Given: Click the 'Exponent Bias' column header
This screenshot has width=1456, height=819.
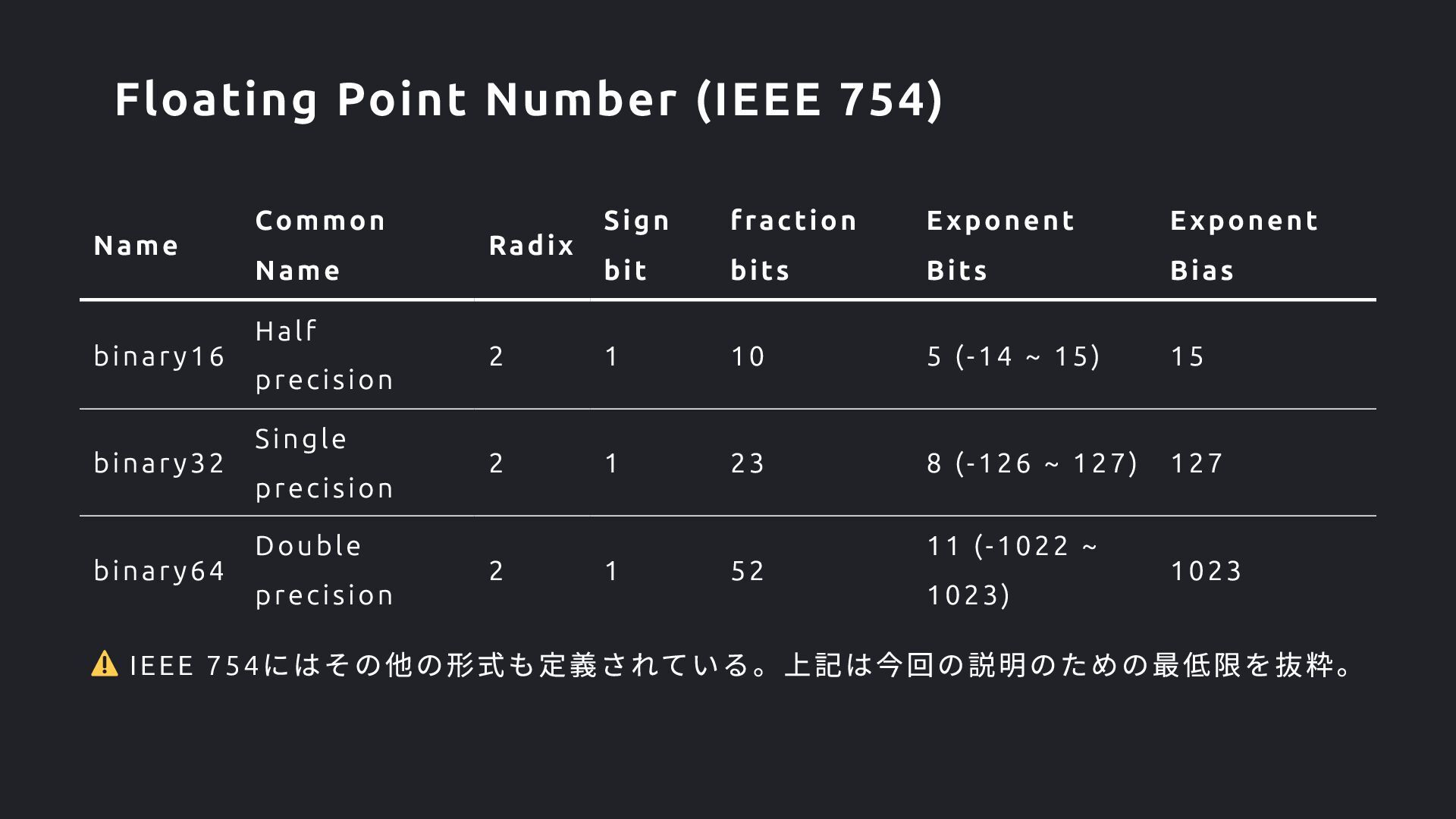Looking at the screenshot, I should [1244, 246].
